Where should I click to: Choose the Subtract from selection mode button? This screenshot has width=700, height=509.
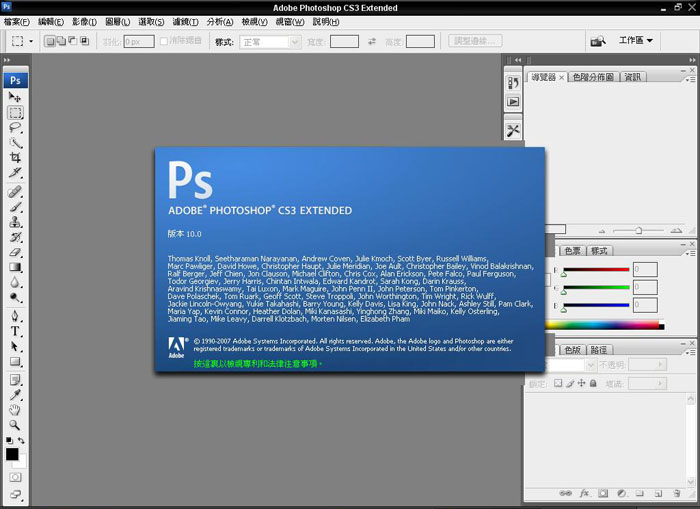click(x=73, y=41)
